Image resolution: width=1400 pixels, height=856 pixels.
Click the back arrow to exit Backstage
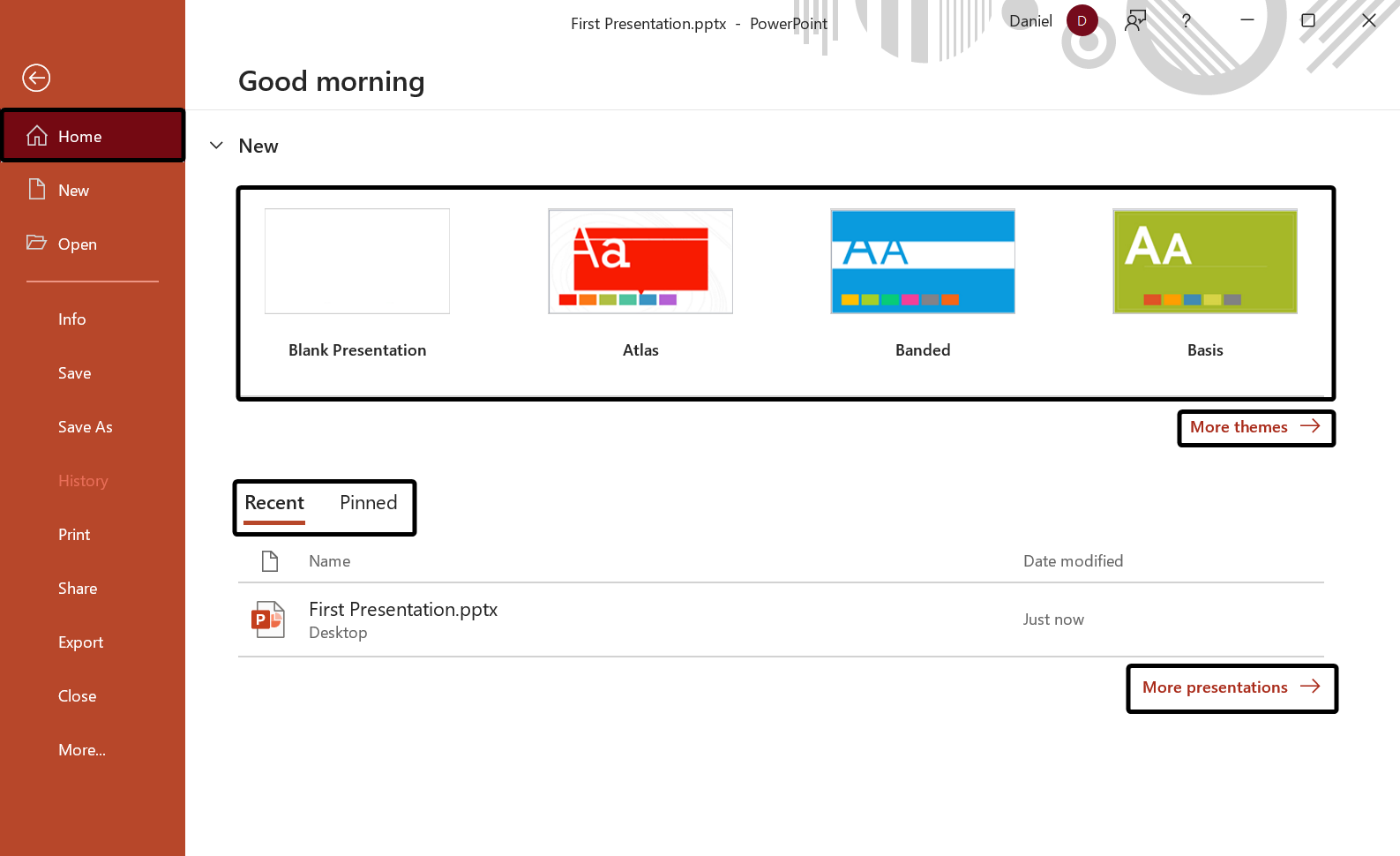36,78
